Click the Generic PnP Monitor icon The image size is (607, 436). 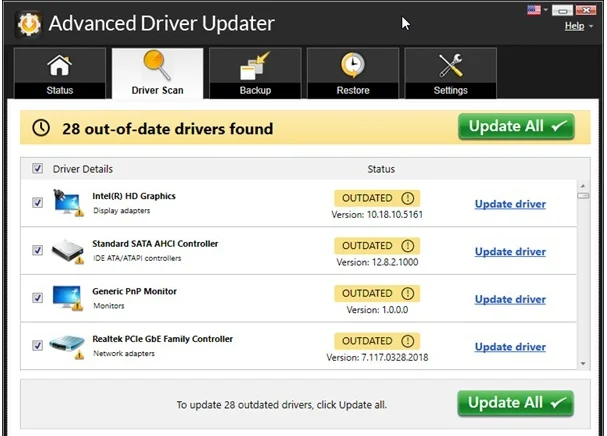tap(68, 298)
